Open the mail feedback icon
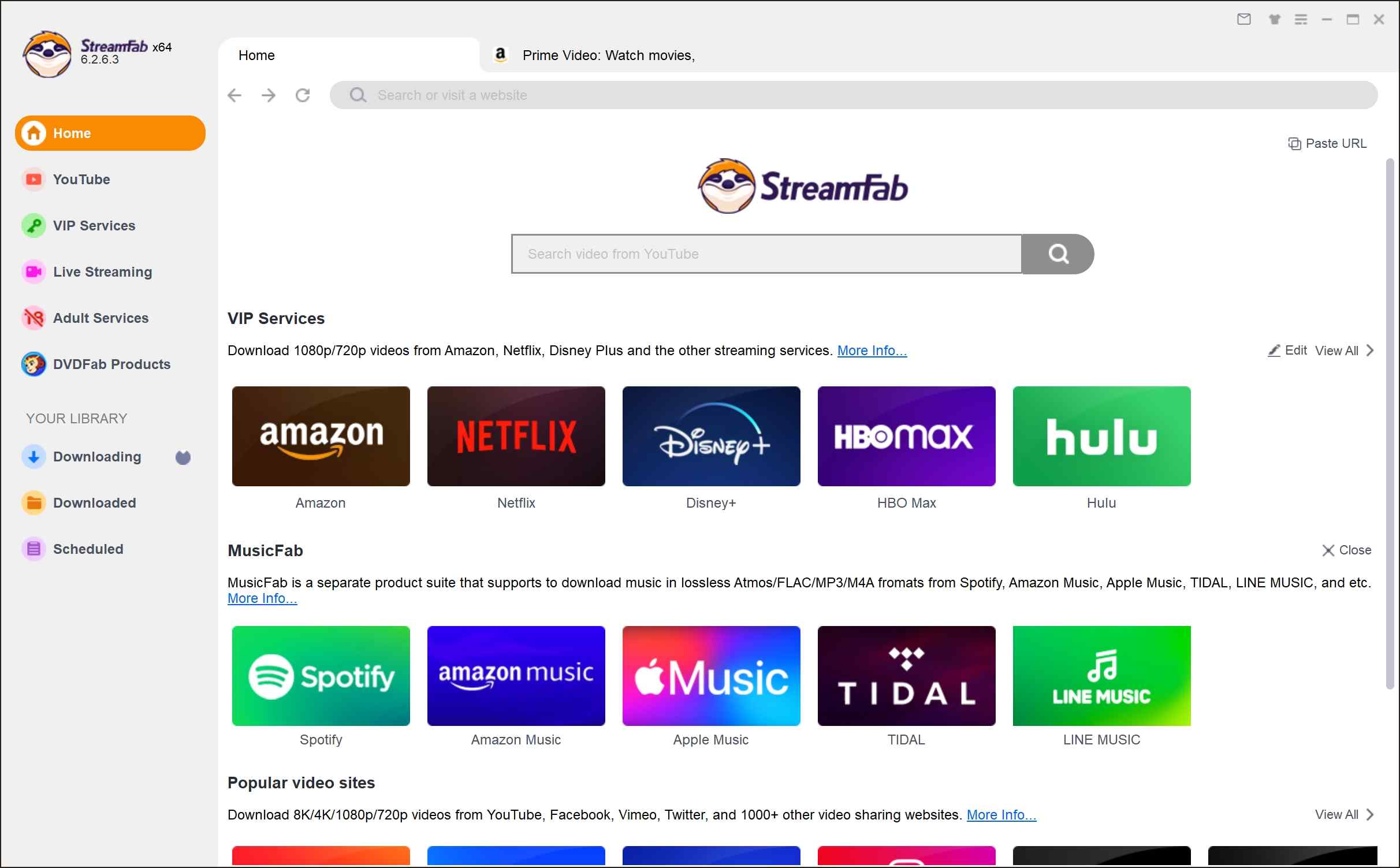 (1244, 19)
